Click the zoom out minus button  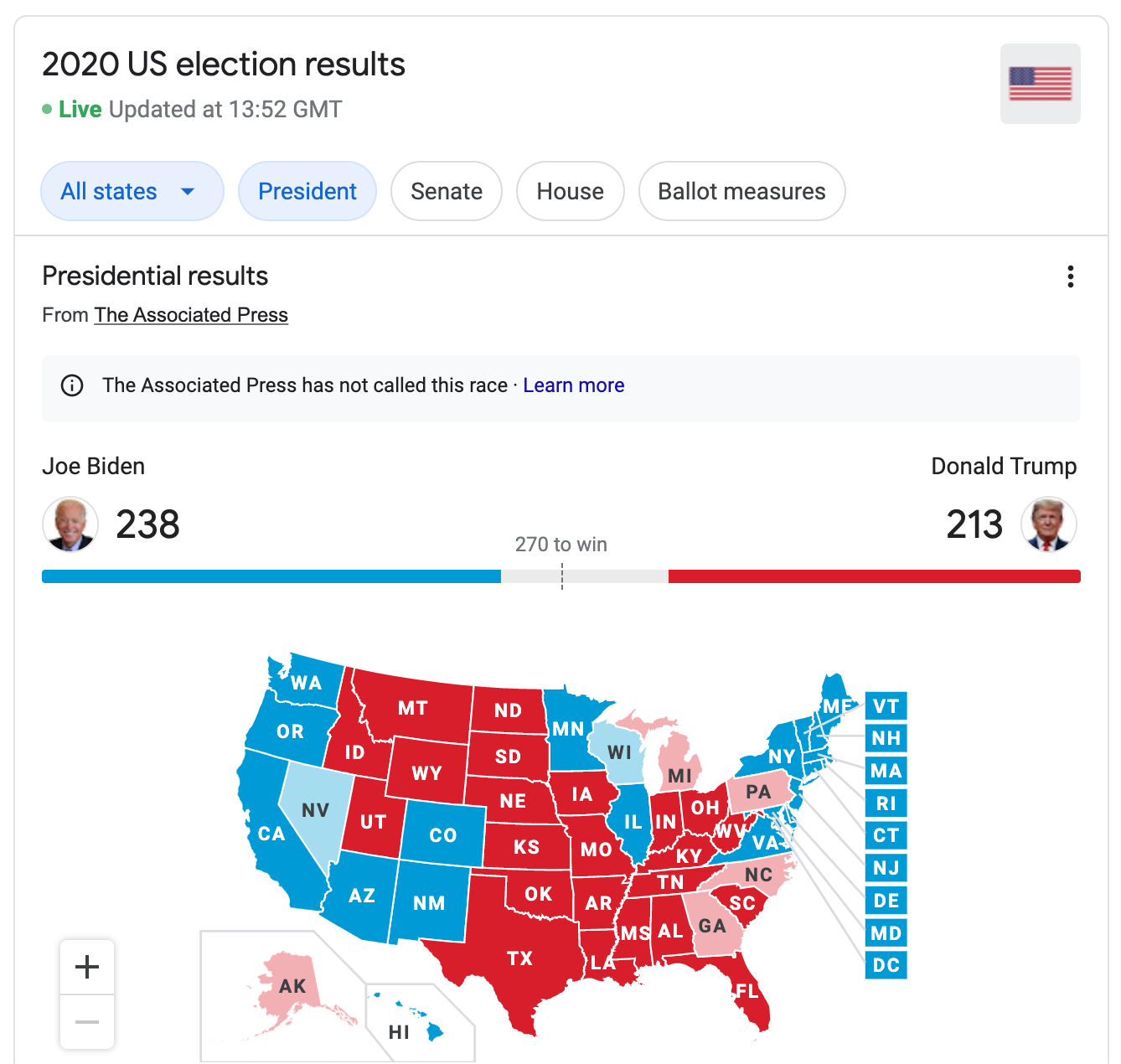[x=87, y=1022]
